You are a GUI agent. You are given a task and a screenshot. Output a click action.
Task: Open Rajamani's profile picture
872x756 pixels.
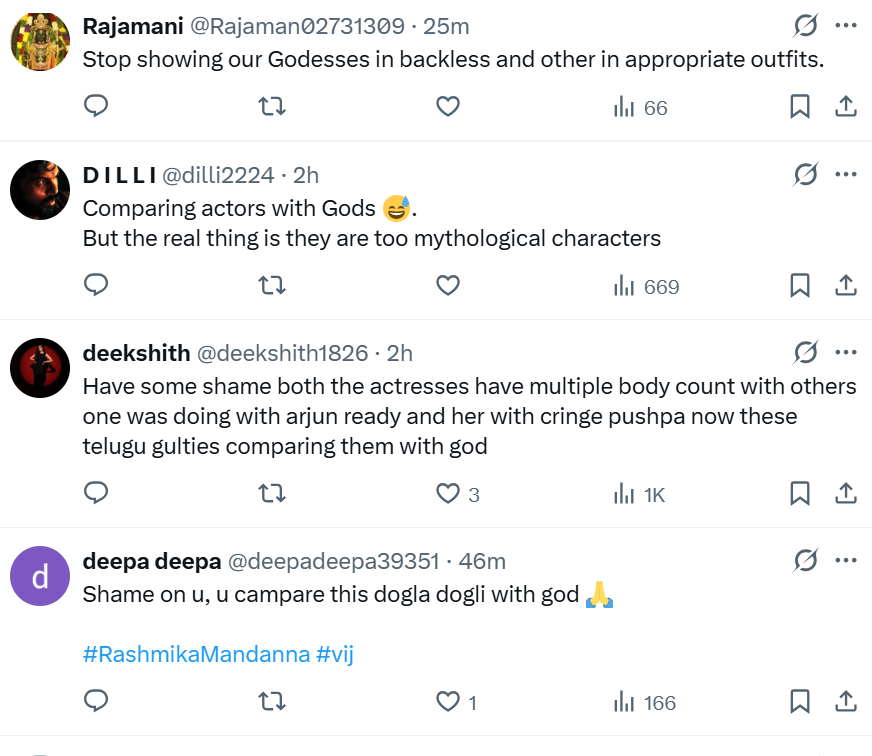pos(40,42)
